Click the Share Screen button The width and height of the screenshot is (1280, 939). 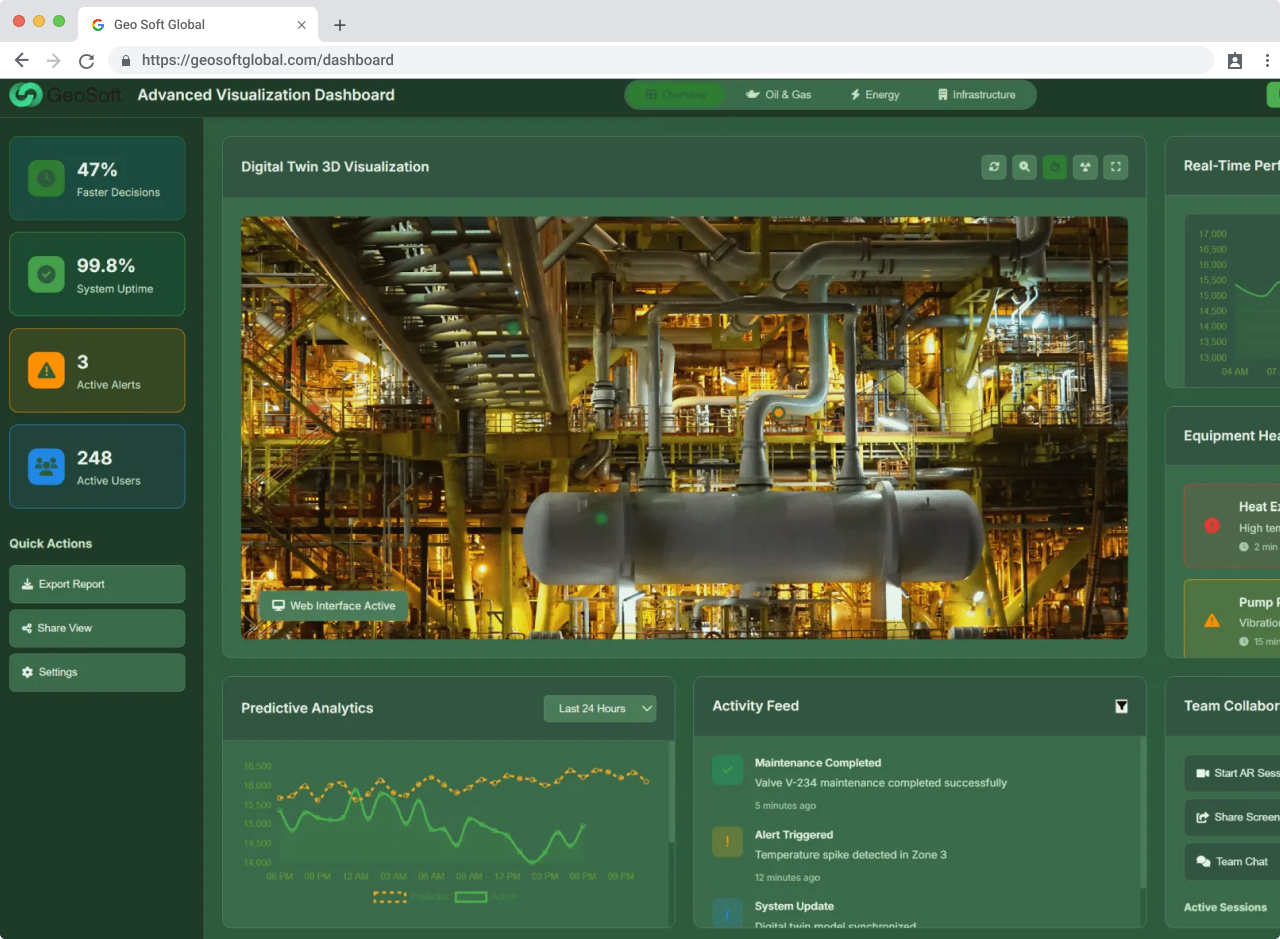(1232, 817)
